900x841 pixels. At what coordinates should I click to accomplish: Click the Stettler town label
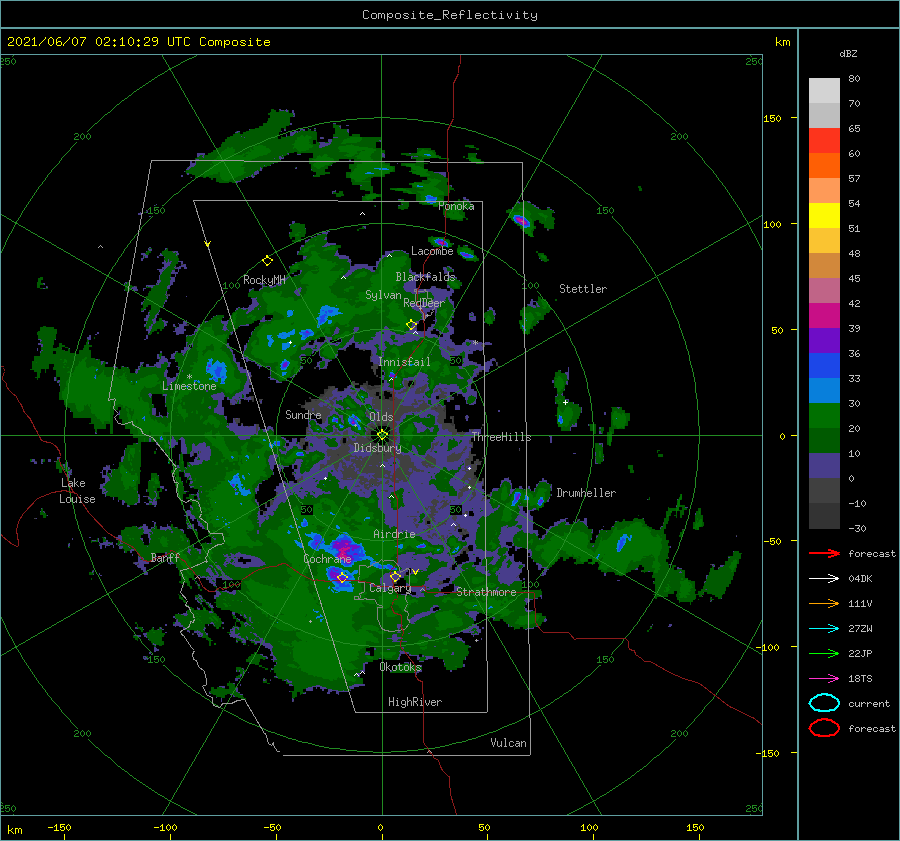[x=583, y=289]
